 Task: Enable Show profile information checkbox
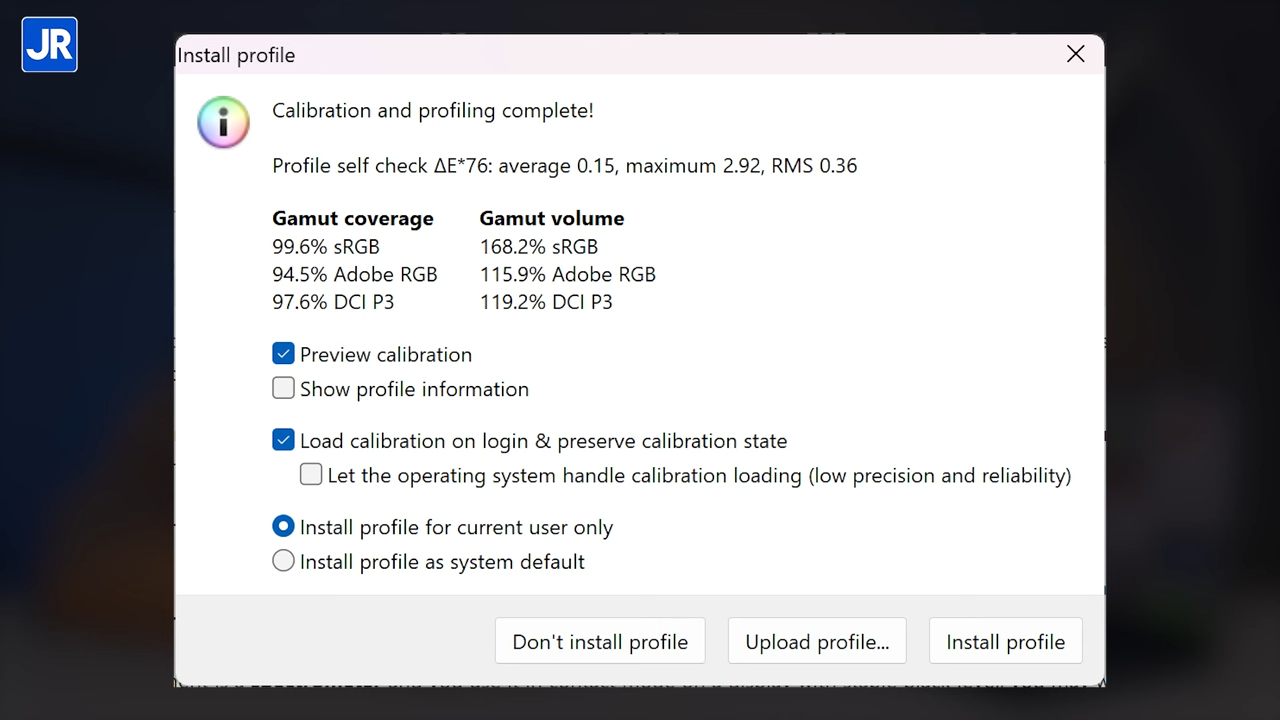284,388
